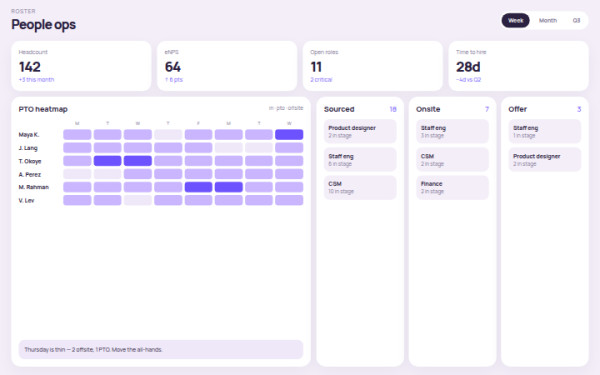The width and height of the screenshot is (600, 375).
Task: Click the V. Lev row name
Action: tap(26, 201)
